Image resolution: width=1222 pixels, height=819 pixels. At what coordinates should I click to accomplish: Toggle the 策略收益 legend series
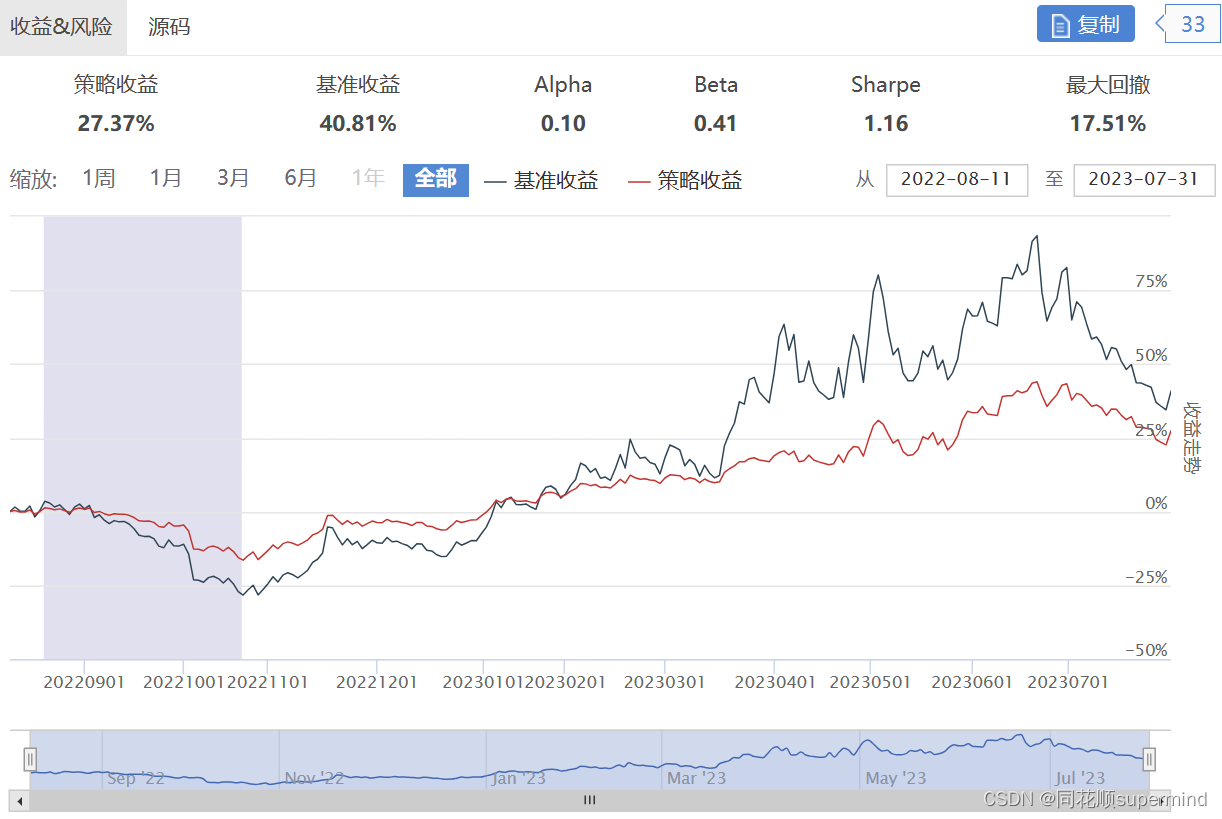pyautogui.click(x=685, y=181)
